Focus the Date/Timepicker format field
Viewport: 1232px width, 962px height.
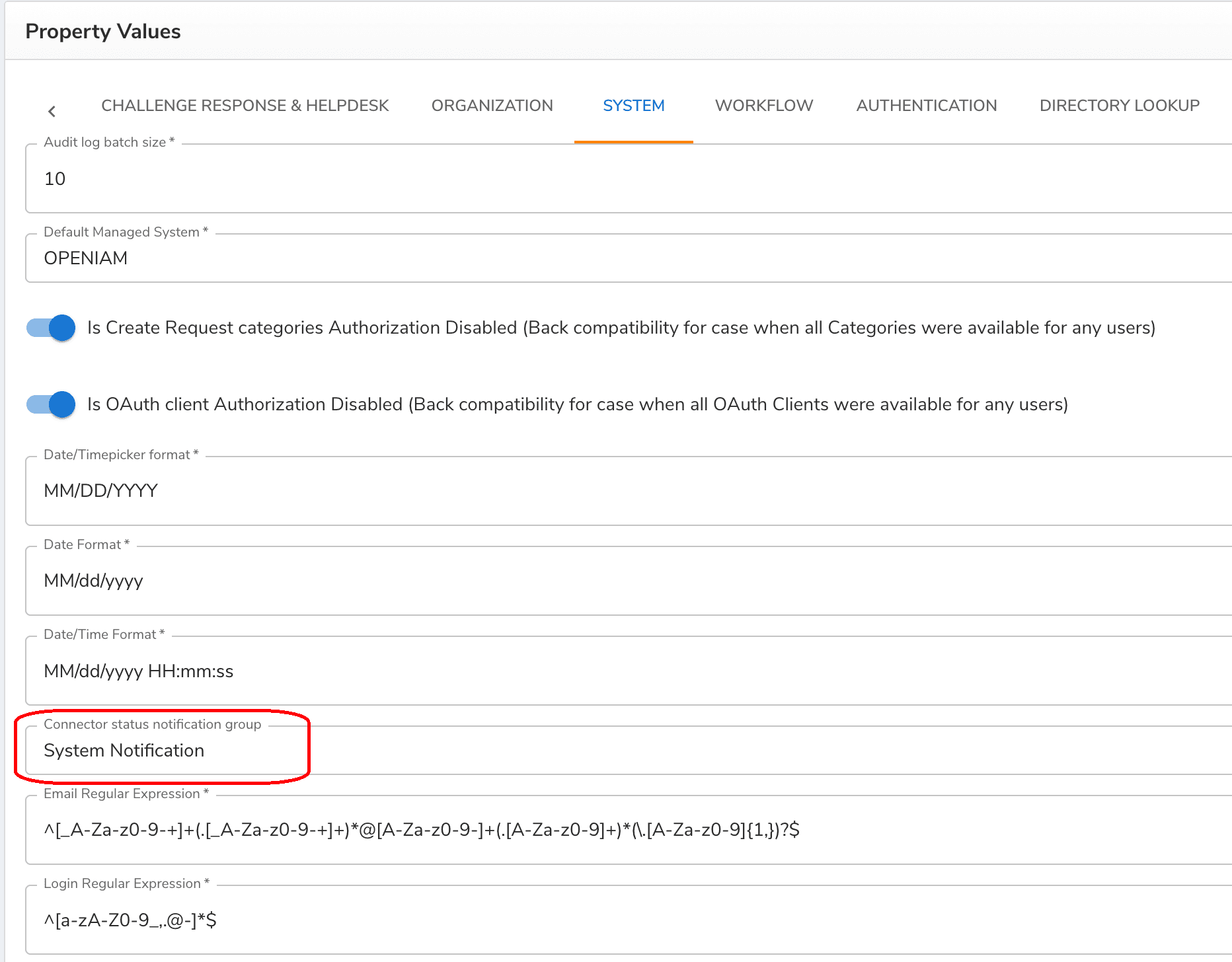coord(628,491)
